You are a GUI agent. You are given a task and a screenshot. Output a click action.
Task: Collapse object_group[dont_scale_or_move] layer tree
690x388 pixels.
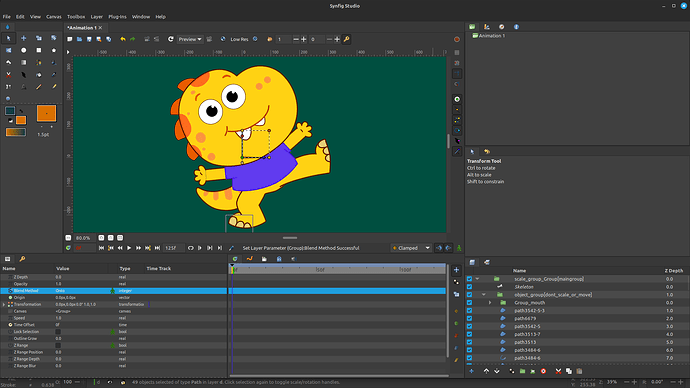click(484, 295)
